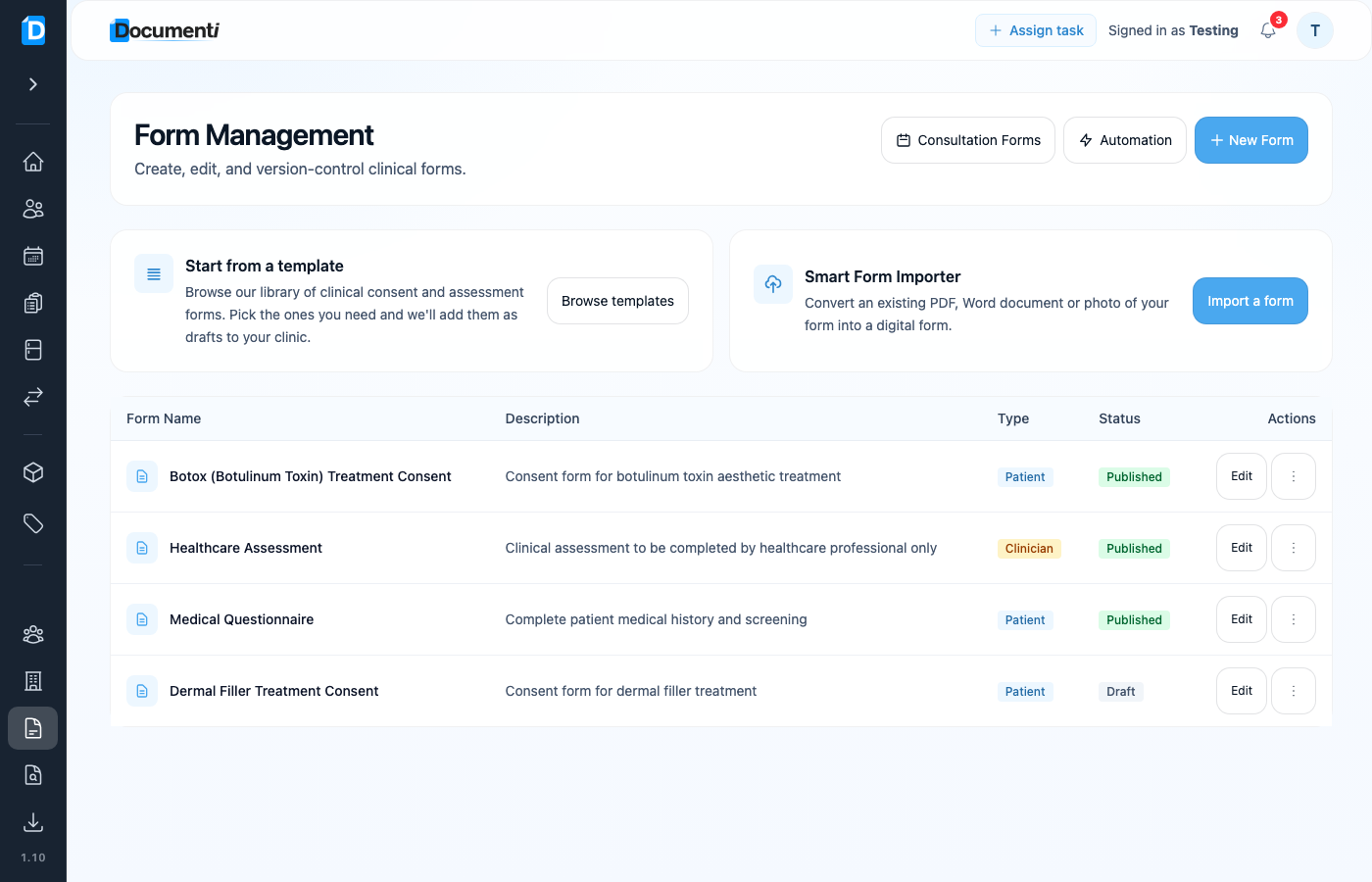This screenshot has height=882, width=1372.
Task: Edit the Dermal Filler Treatment Consent form
Action: tap(1242, 691)
